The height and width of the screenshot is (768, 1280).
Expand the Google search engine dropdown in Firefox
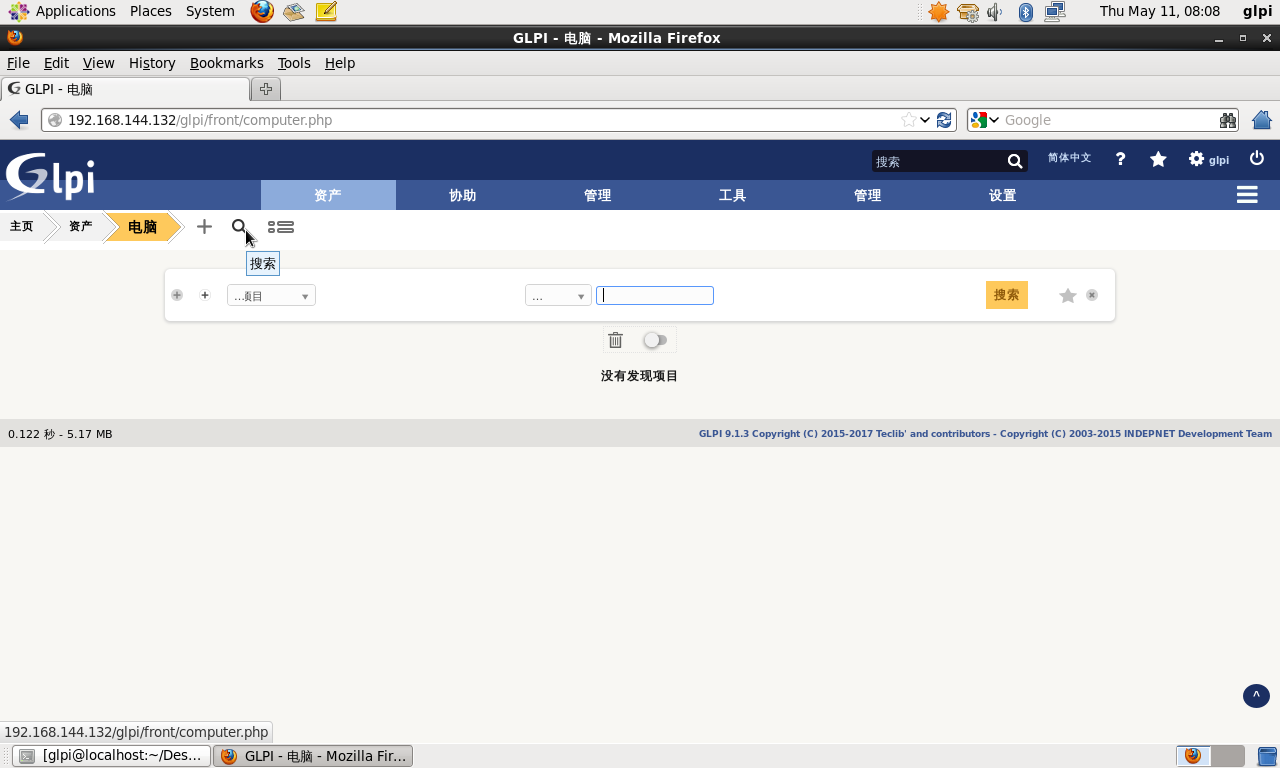pyautogui.click(x=985, y=120)
